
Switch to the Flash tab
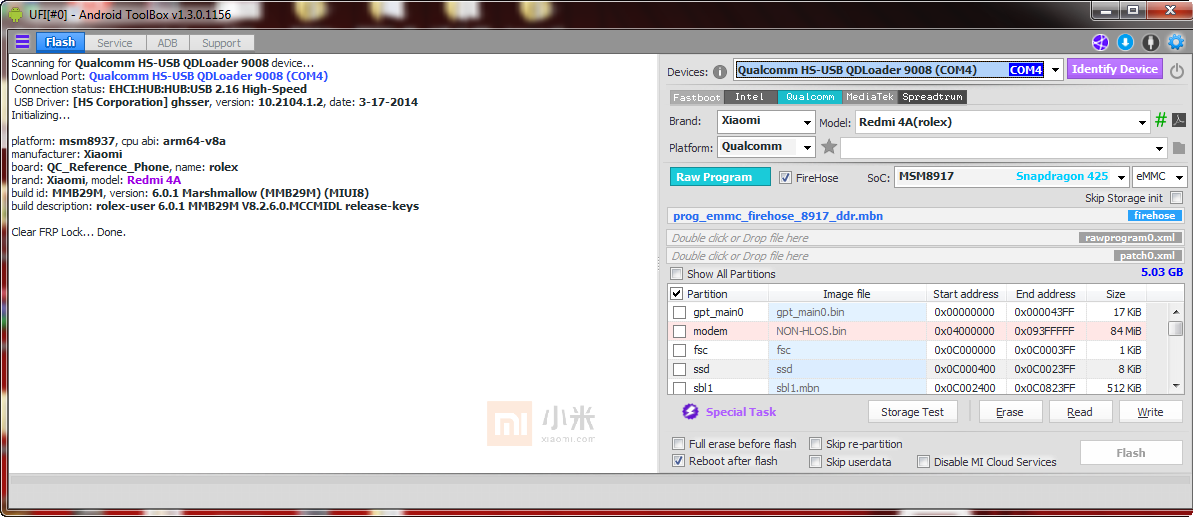tap(61, 43)
